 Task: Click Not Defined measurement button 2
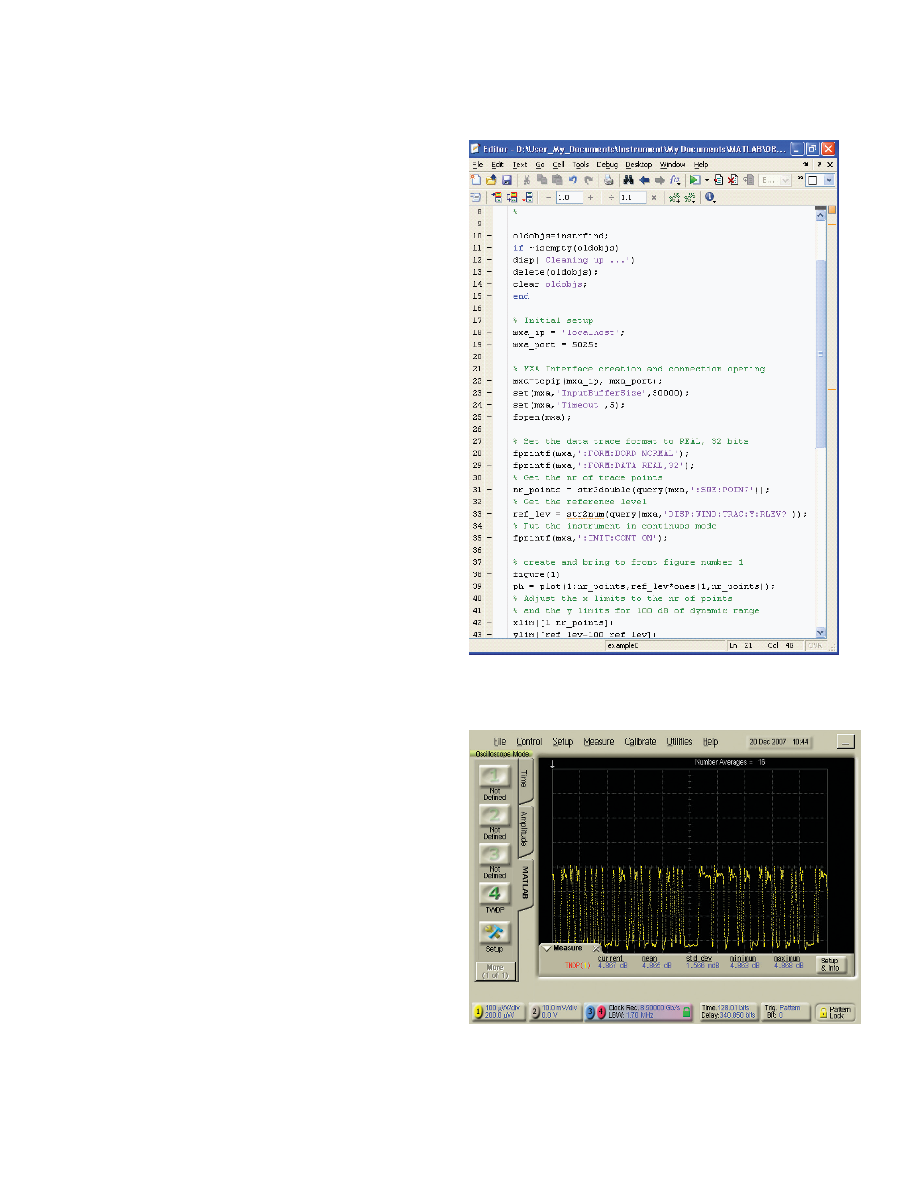point(494,816)
